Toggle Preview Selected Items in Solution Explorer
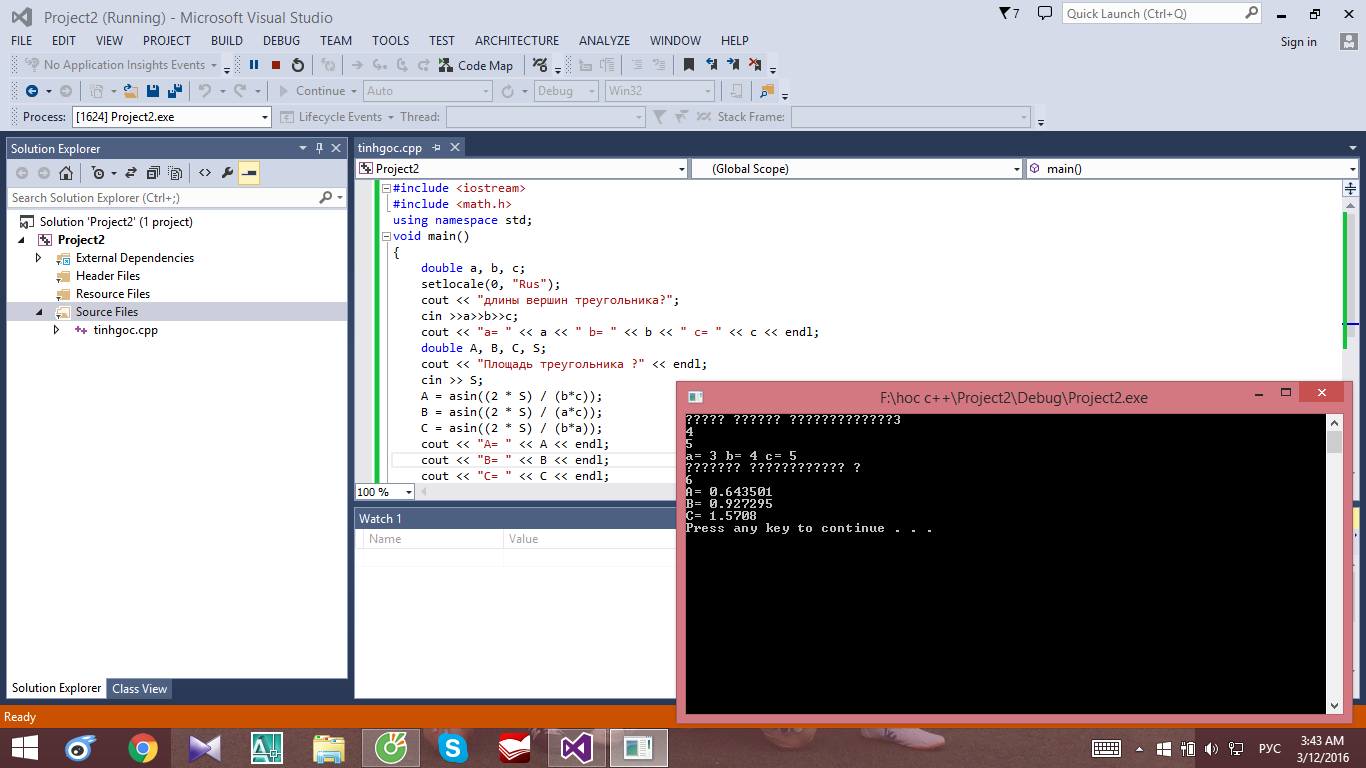1366x768 pixels. point(249,173)
